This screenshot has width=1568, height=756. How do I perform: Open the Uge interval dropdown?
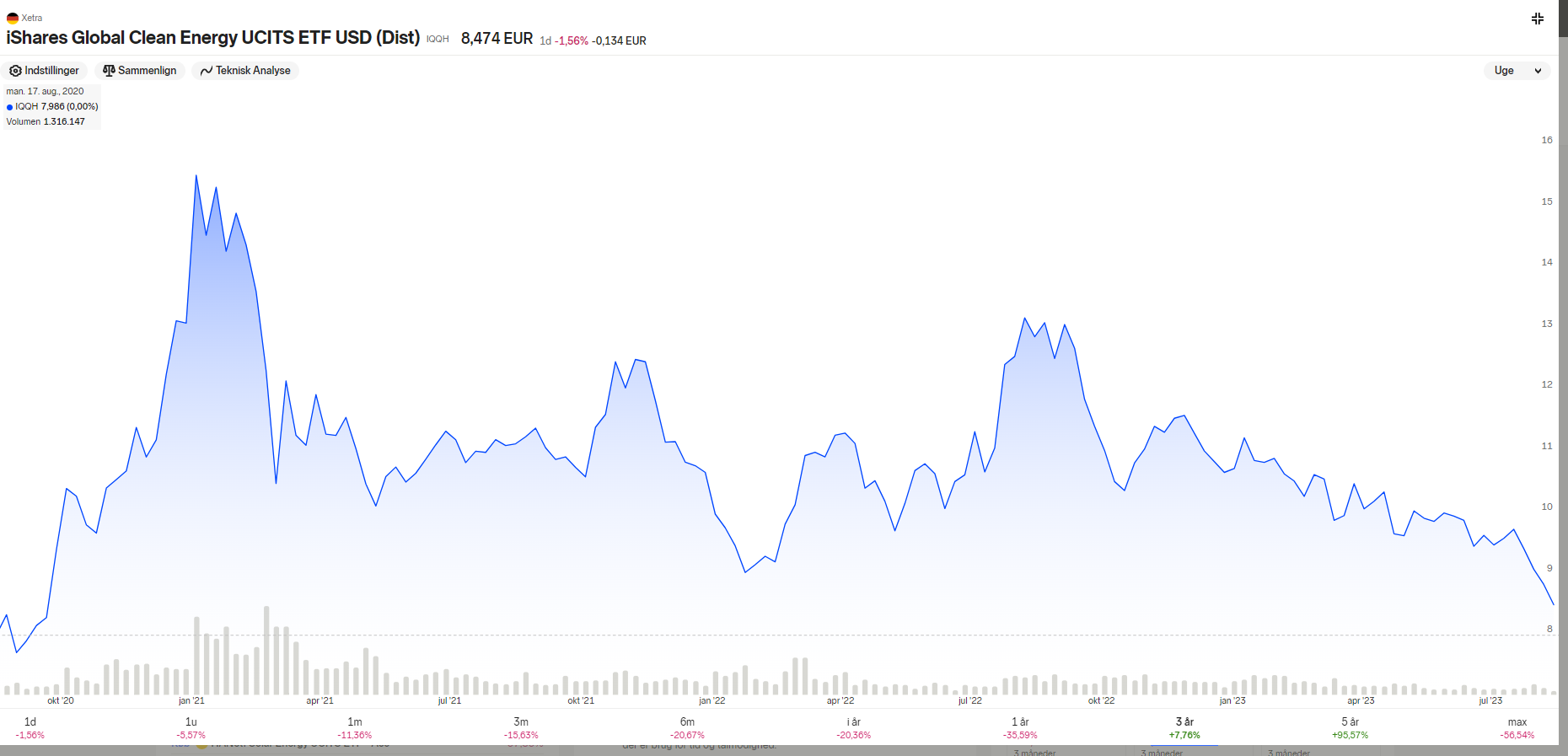click(x=1517, y=71)
